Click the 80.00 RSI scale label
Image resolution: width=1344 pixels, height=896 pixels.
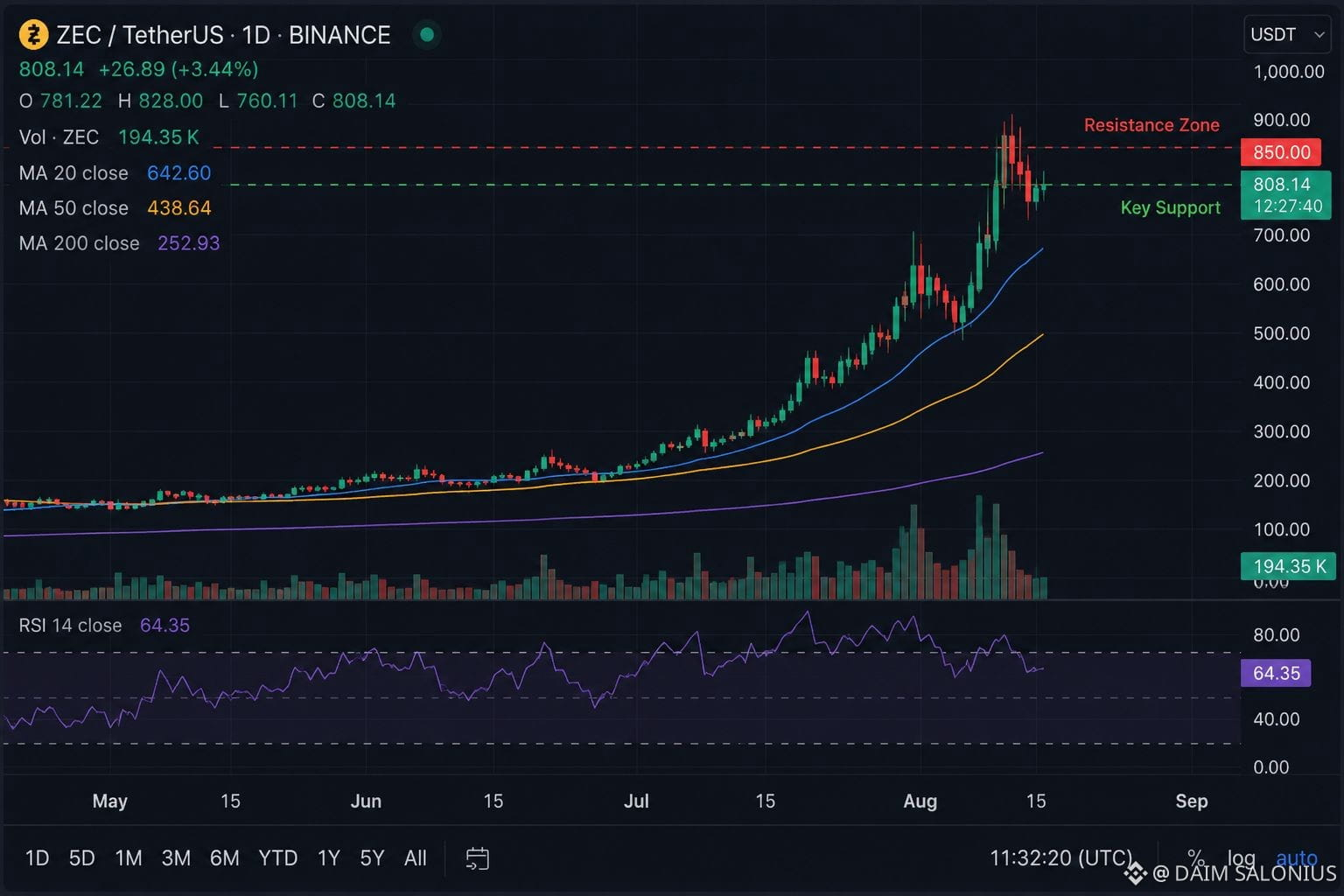[1277, 635]
